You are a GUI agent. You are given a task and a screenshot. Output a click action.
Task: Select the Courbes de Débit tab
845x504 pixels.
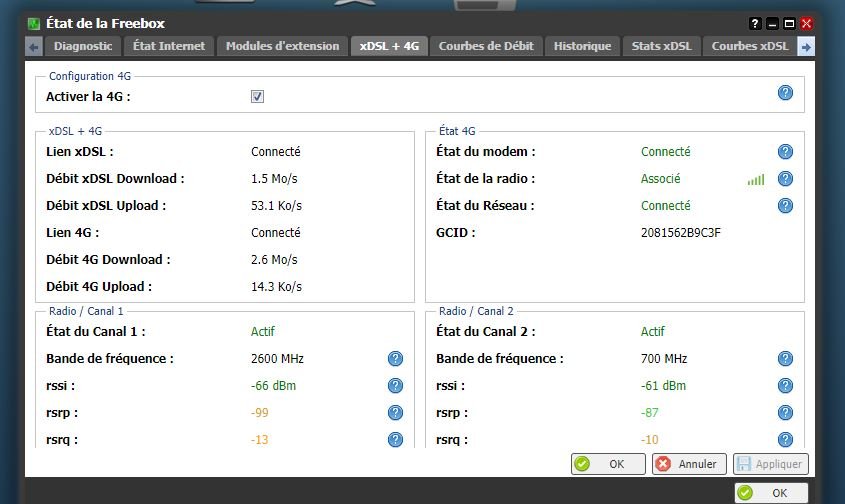click(486, 46)
